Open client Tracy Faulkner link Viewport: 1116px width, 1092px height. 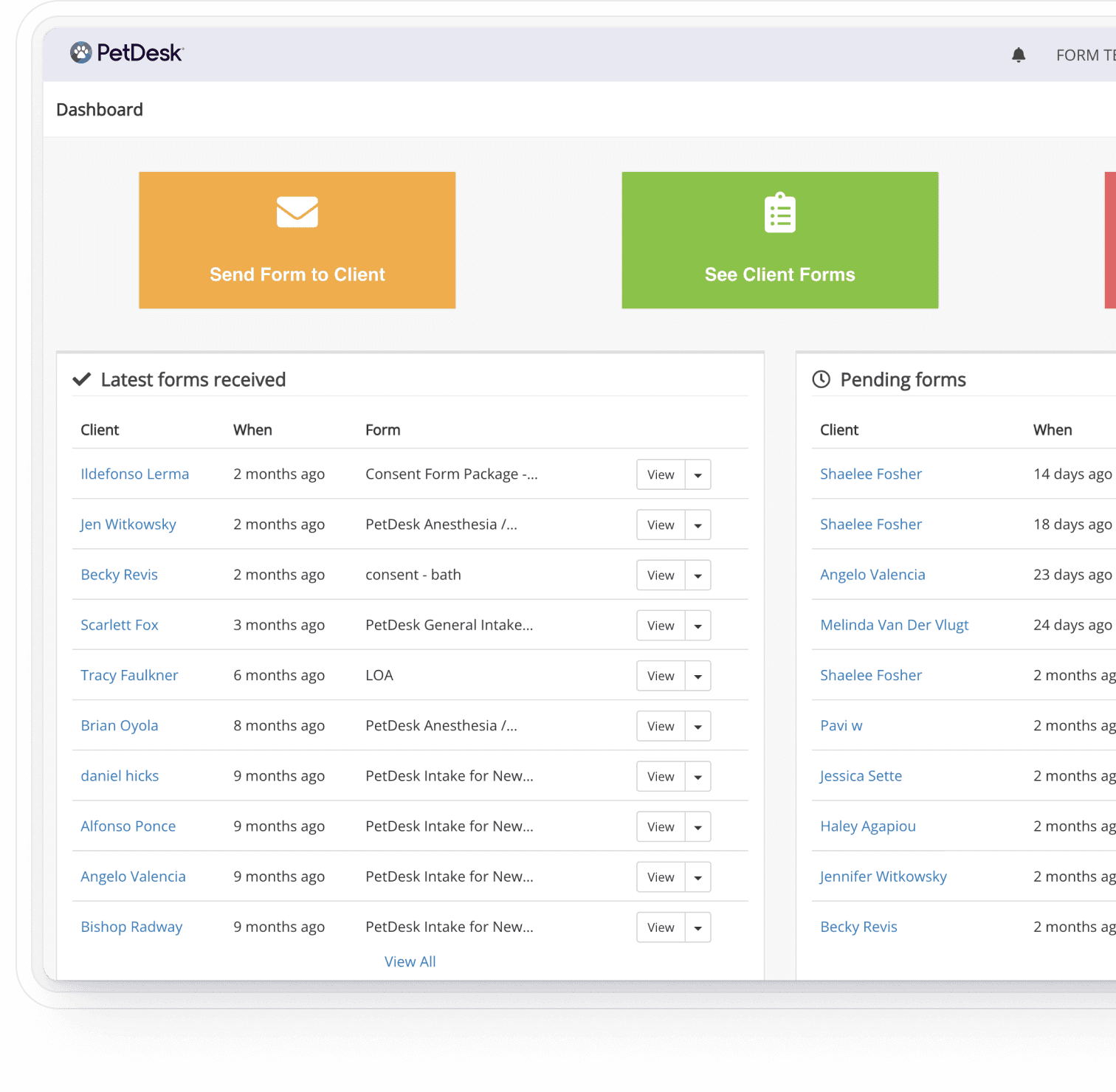point(129,675)
